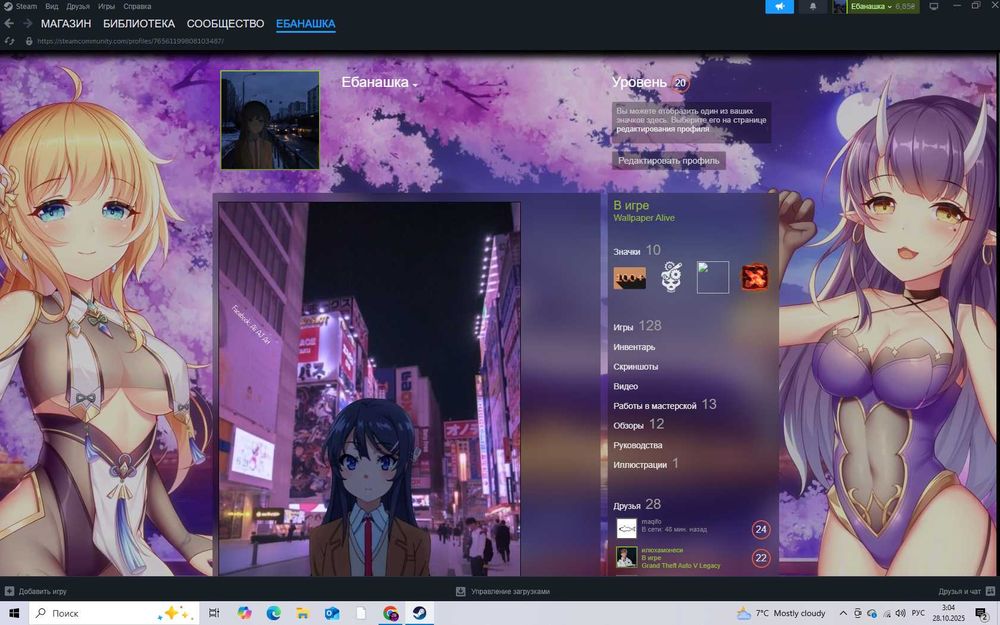Open Steam from the Windows taskbar

point(420,613)
